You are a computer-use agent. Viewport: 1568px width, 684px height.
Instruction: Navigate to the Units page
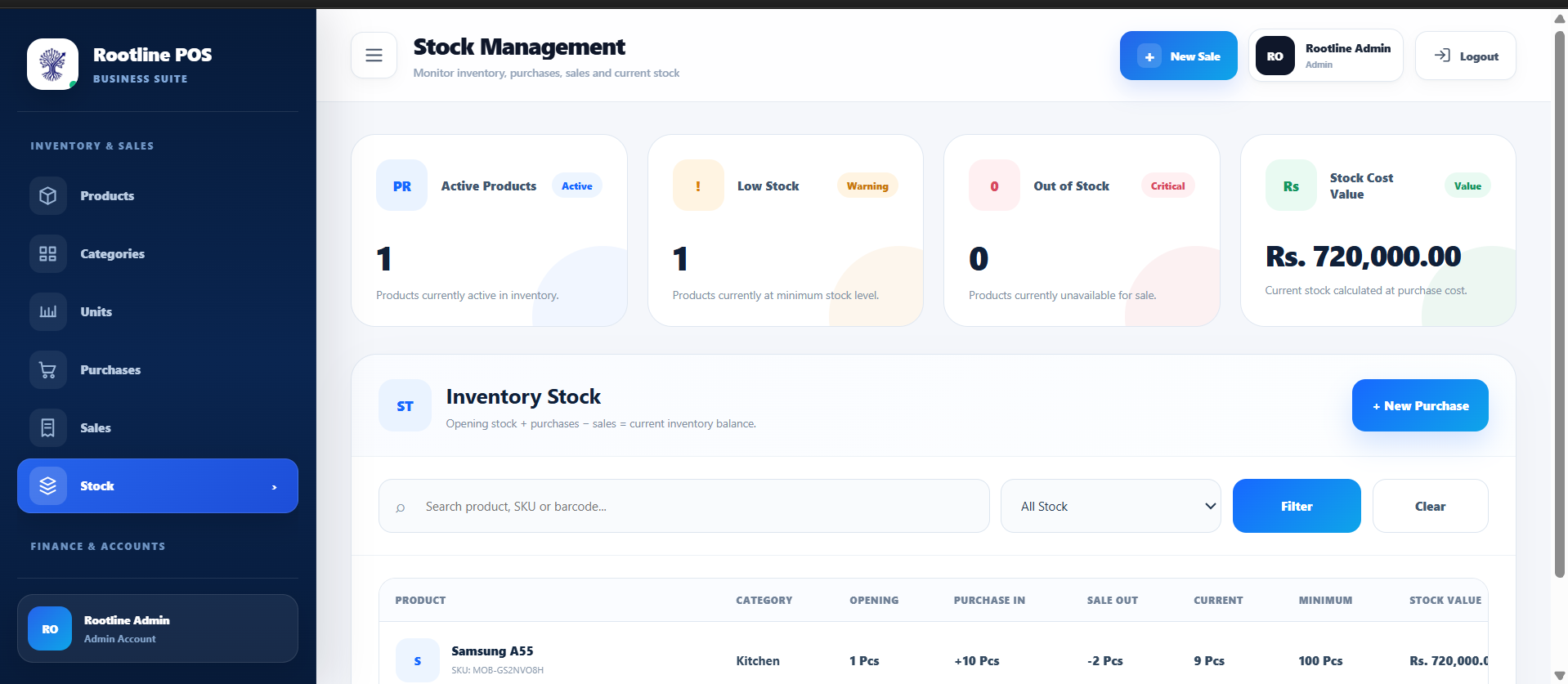coord(158,312)
